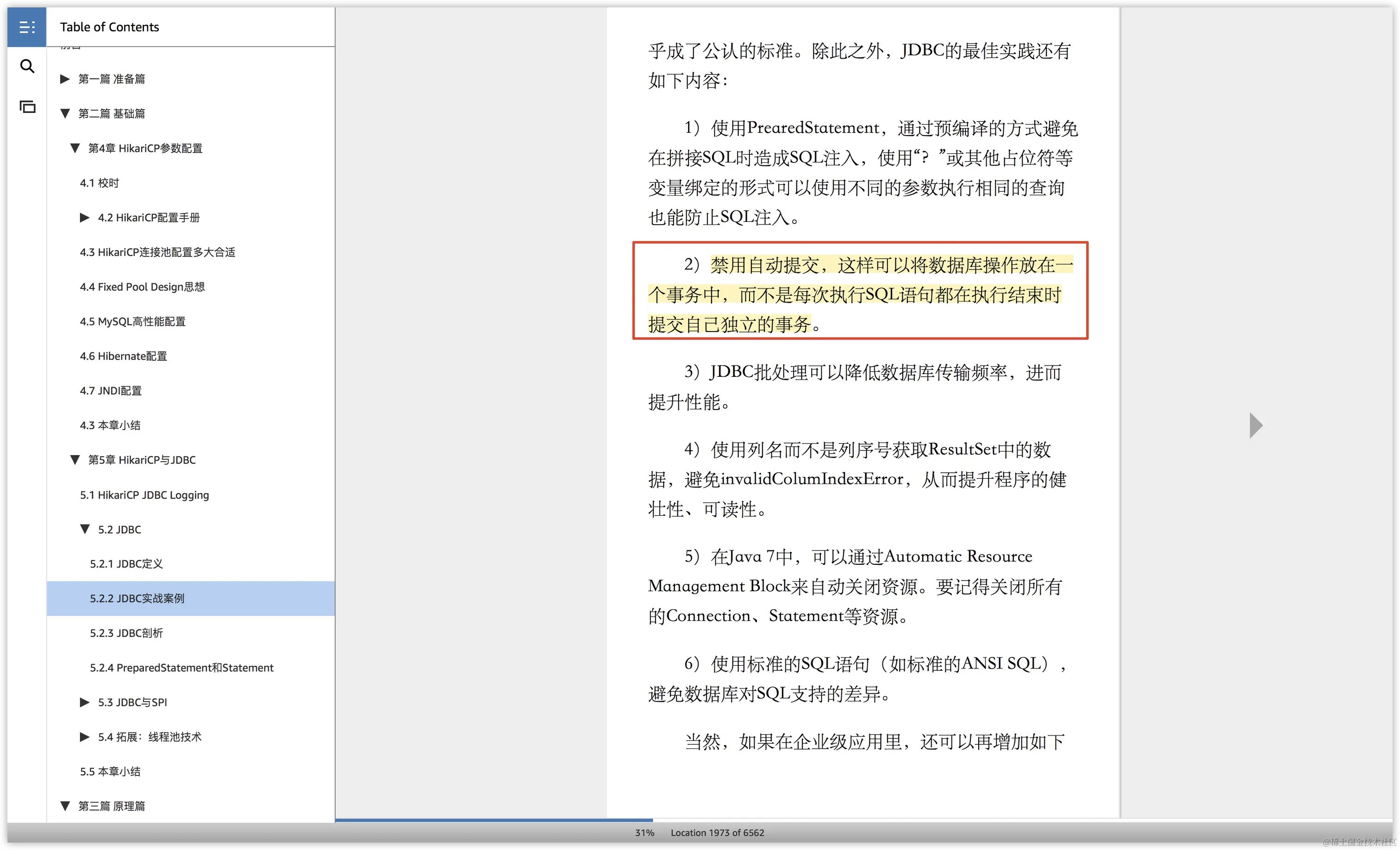Collapse the 5.2 JDBC subtree

point(85,529)
